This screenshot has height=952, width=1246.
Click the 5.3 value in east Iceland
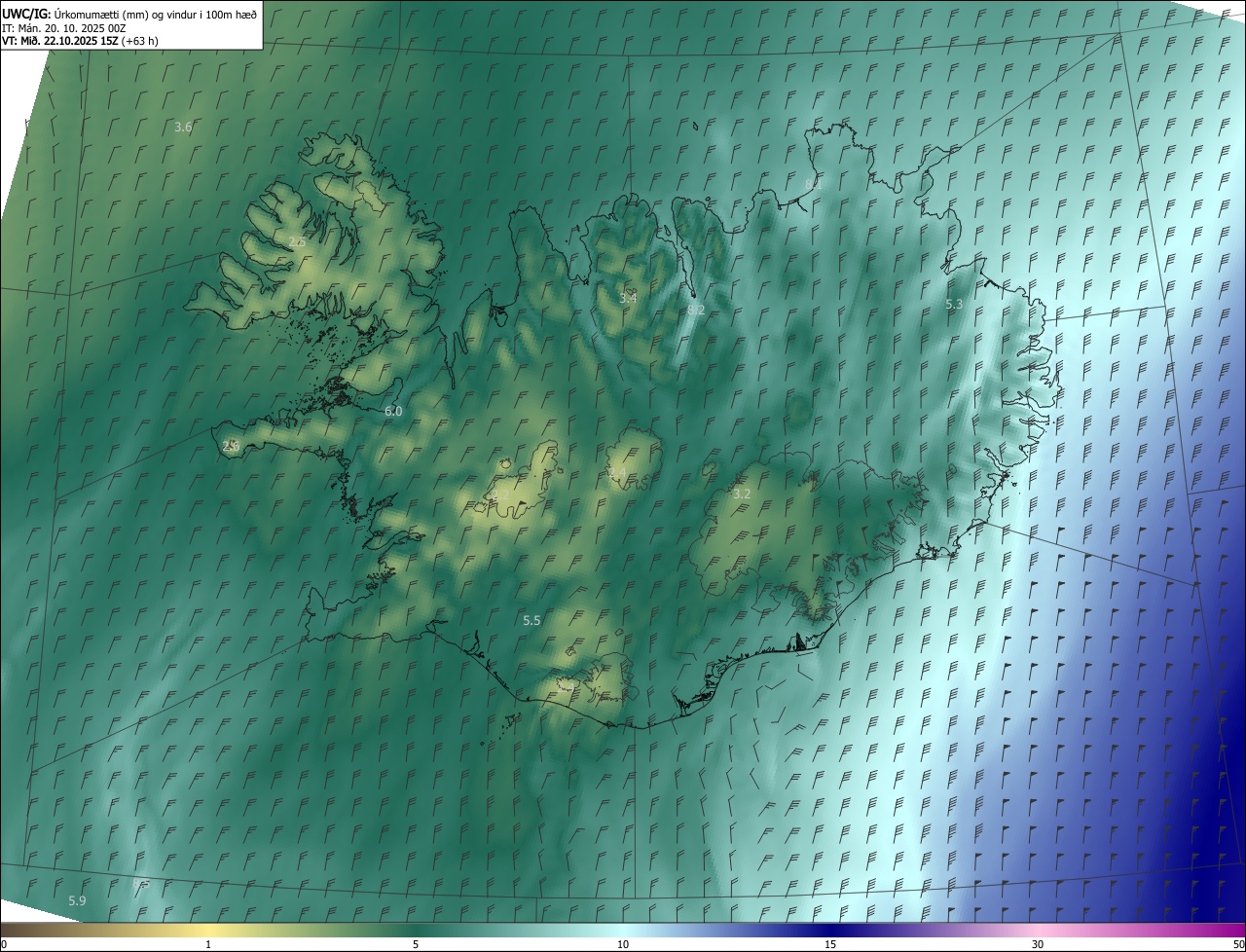click(954, 305)
